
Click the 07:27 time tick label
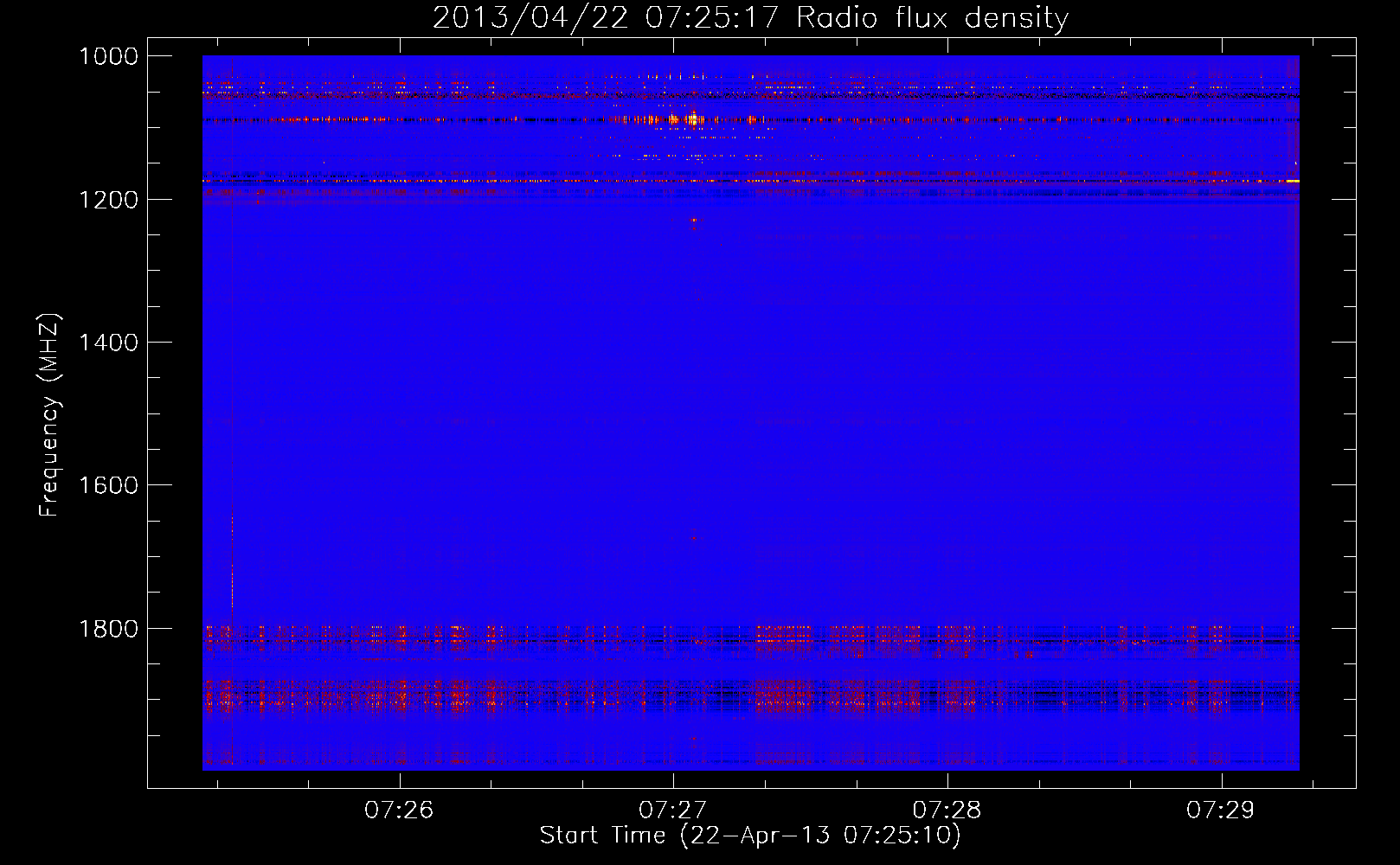click(673, 811)
